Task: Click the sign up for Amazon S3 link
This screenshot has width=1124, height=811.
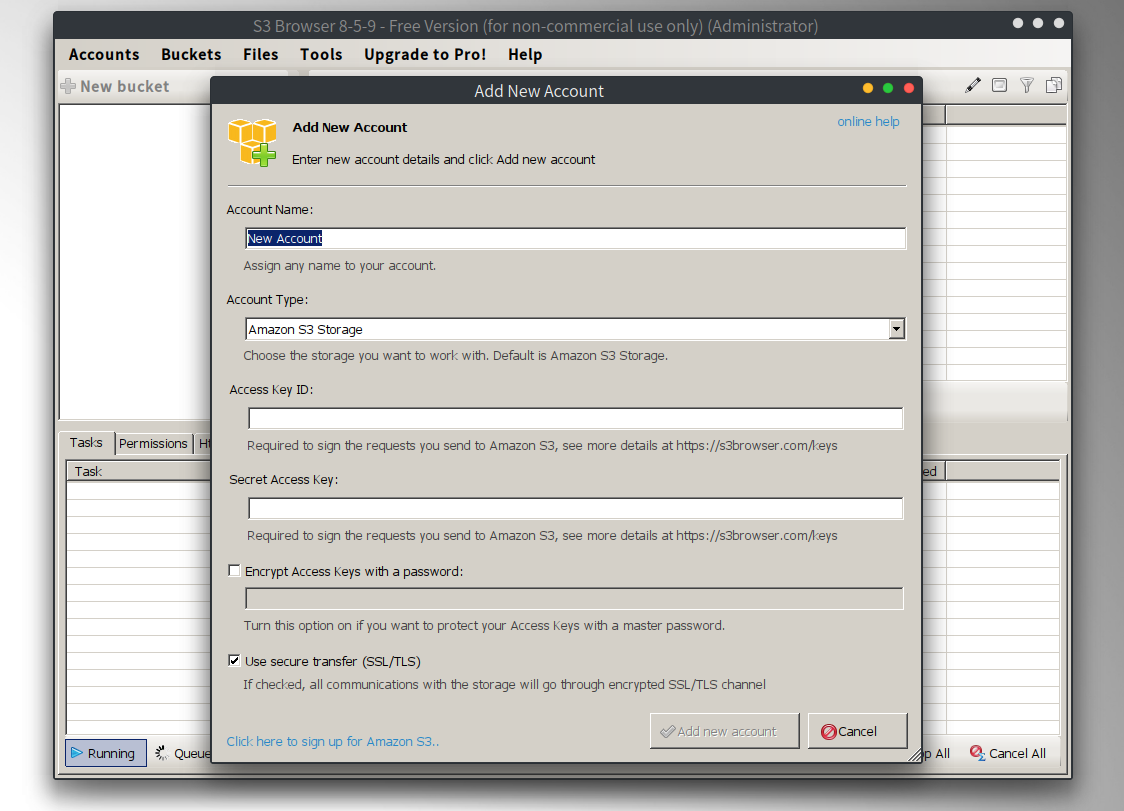Action: click(x=333, y=742)
